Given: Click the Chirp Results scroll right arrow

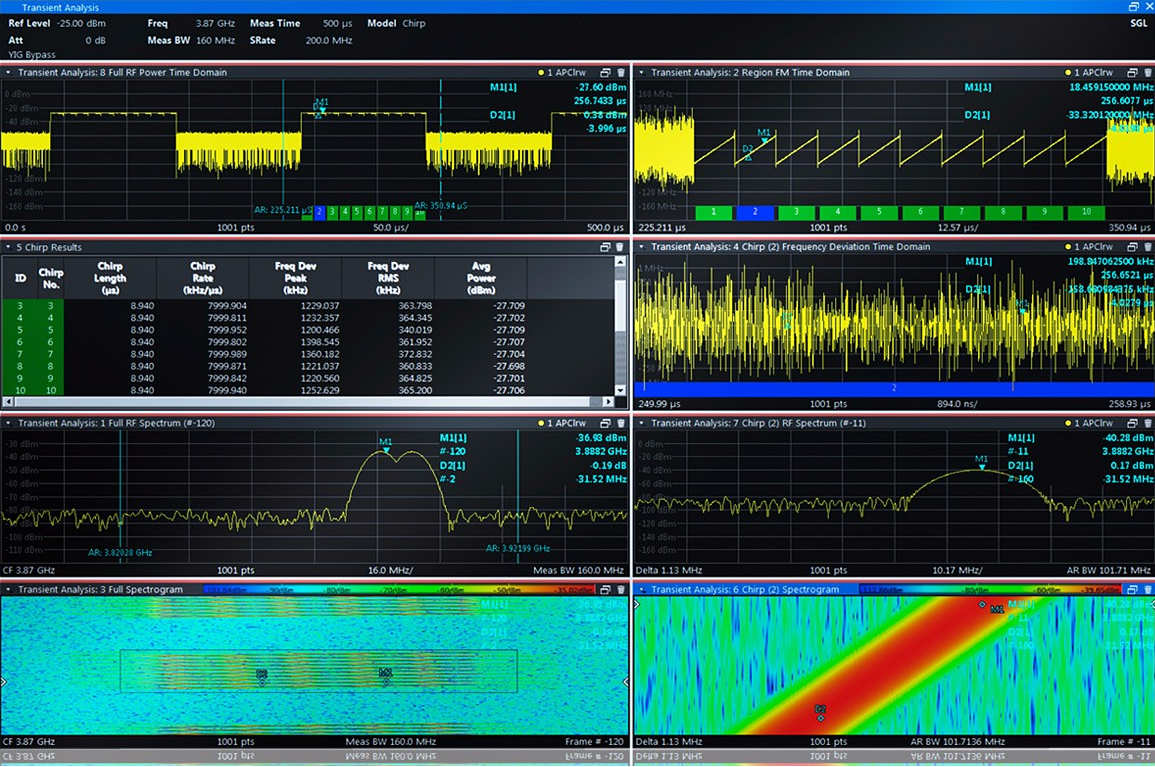Looking at the screenshot, I should tap(608, 402).
